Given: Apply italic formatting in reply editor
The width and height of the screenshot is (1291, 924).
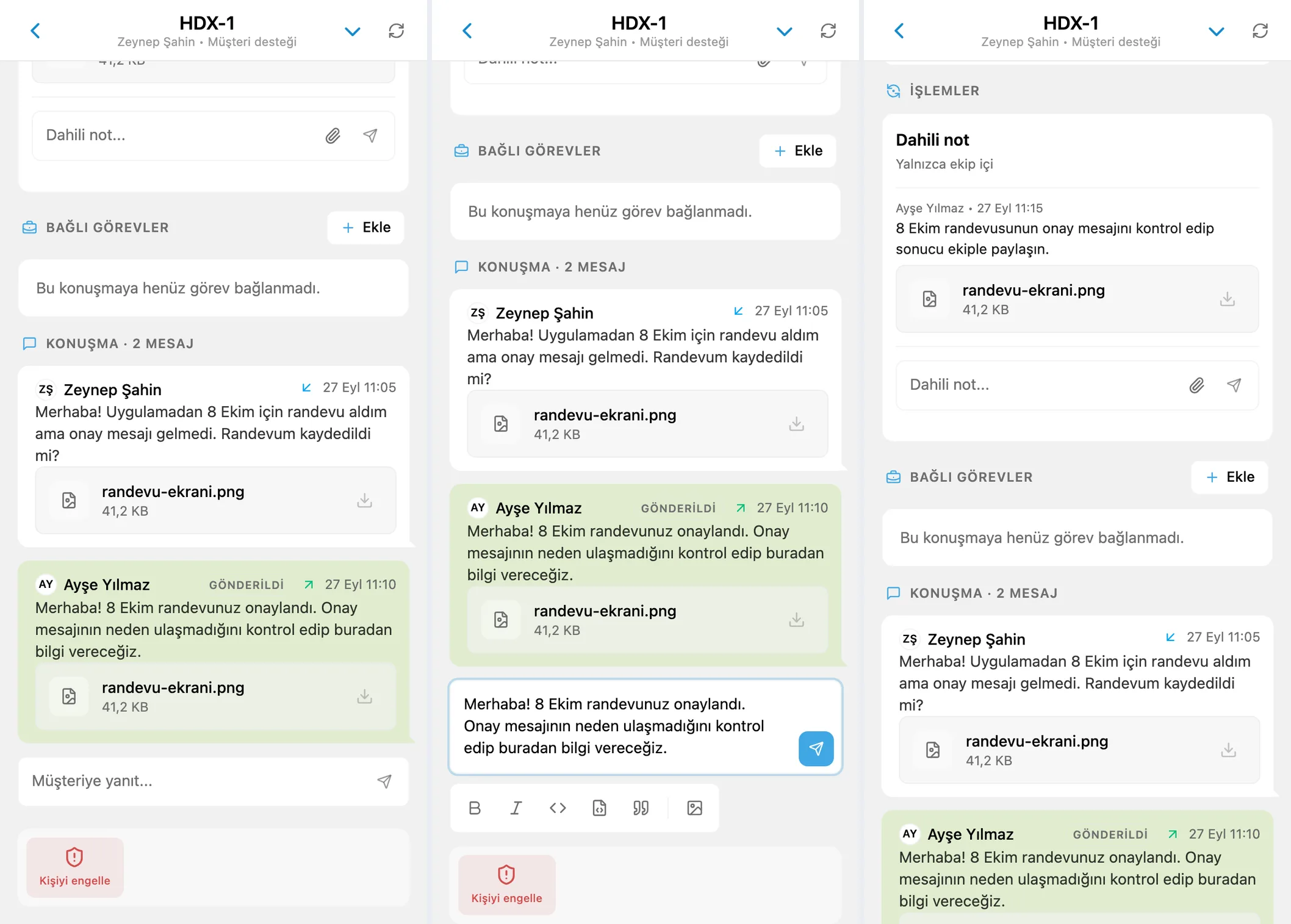Looking at the screenshot, I should pyautogui.click(x=516, y=808).
